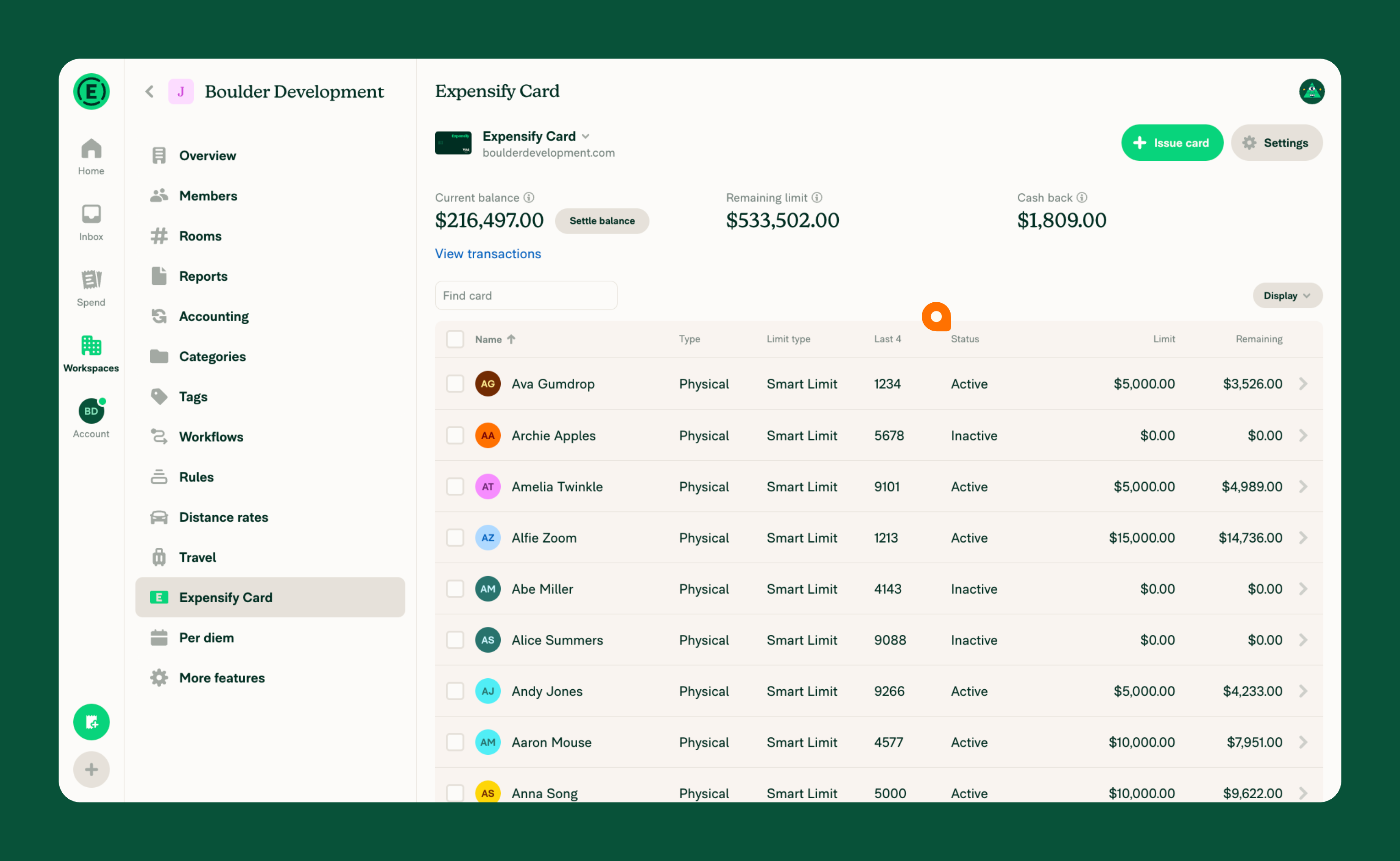Check the box for Abe Miller

(454, 589)
